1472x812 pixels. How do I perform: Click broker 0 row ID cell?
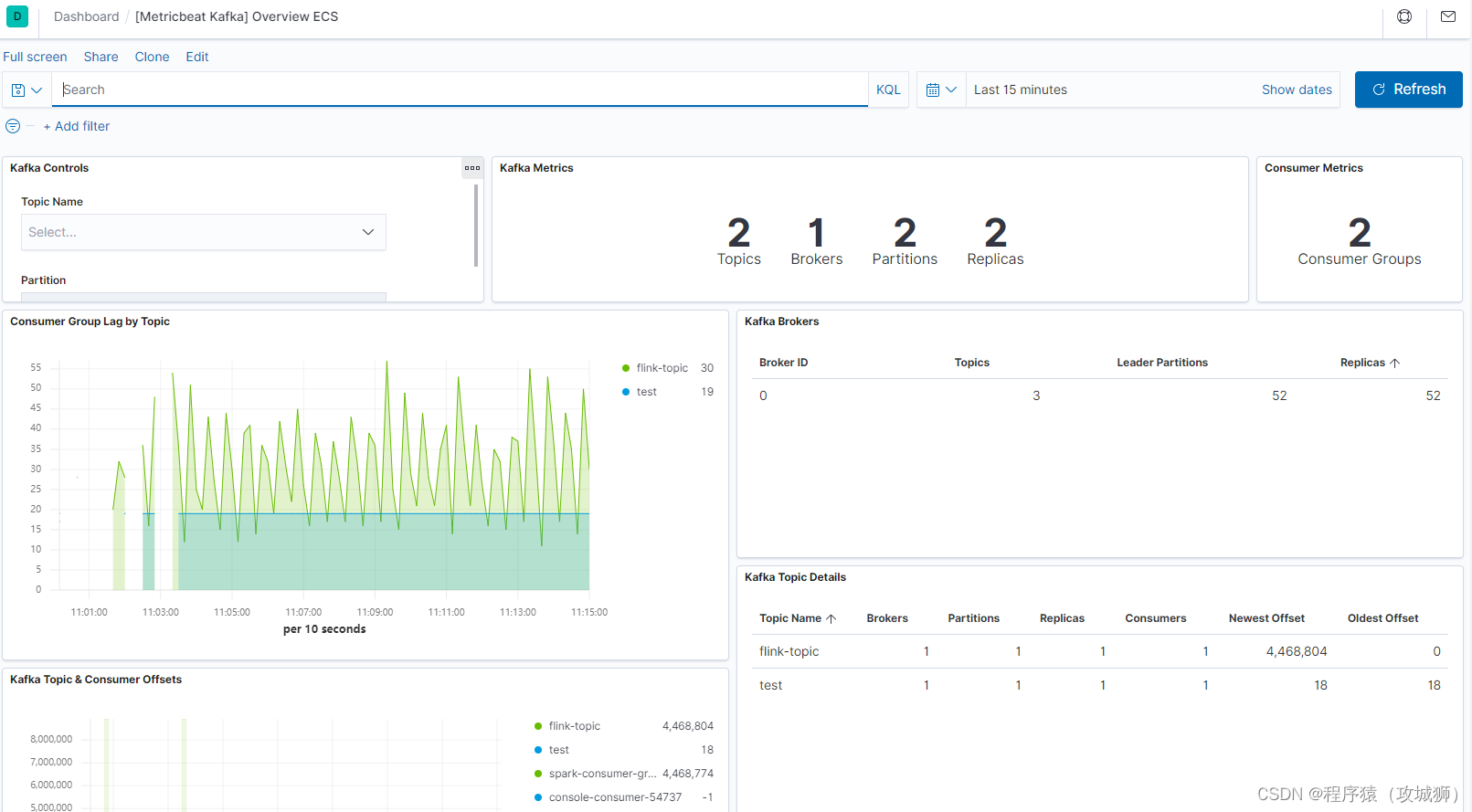pyautogui.click(x=763, y=395)
